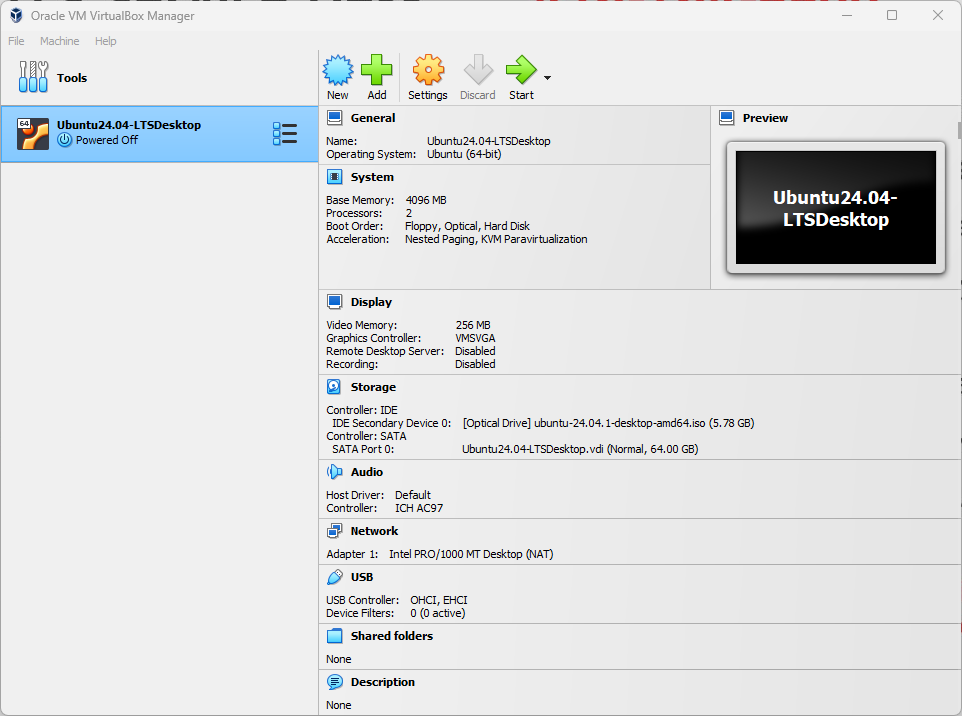Screen dimensions: 962x716
Task: Open the Shared folders section header
Action: coord(391,636)
